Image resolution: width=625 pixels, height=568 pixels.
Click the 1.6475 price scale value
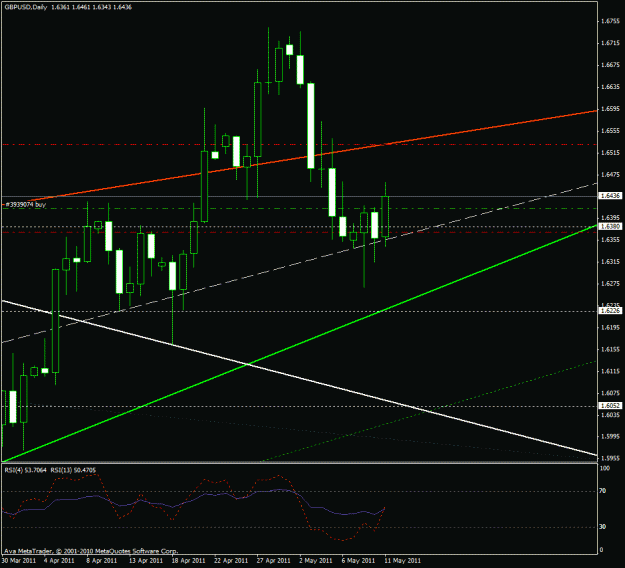coord(611,175)
